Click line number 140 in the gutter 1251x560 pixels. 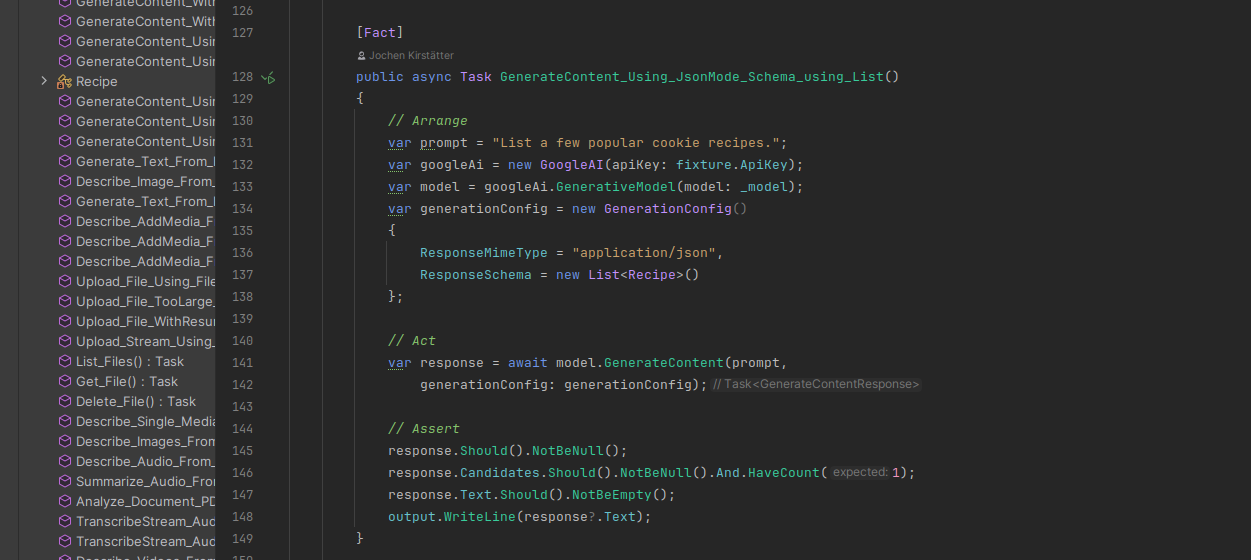click(242, 341)
